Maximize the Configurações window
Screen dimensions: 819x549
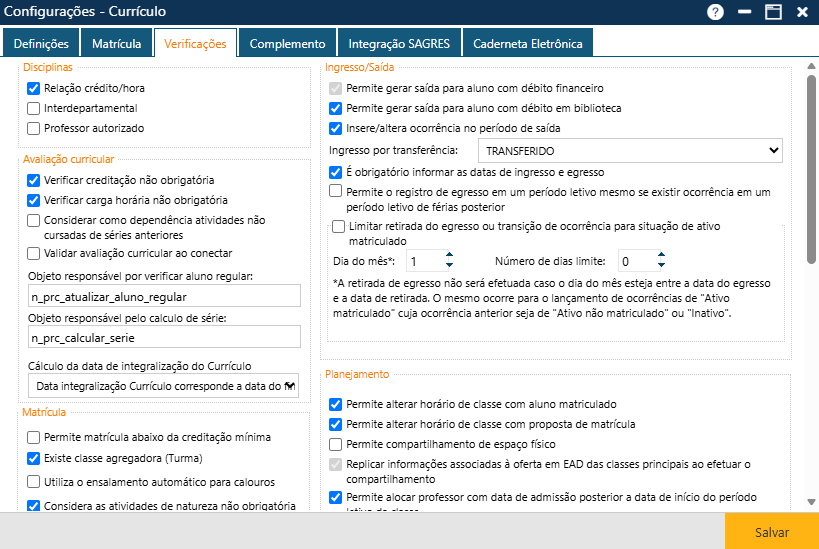773,11
